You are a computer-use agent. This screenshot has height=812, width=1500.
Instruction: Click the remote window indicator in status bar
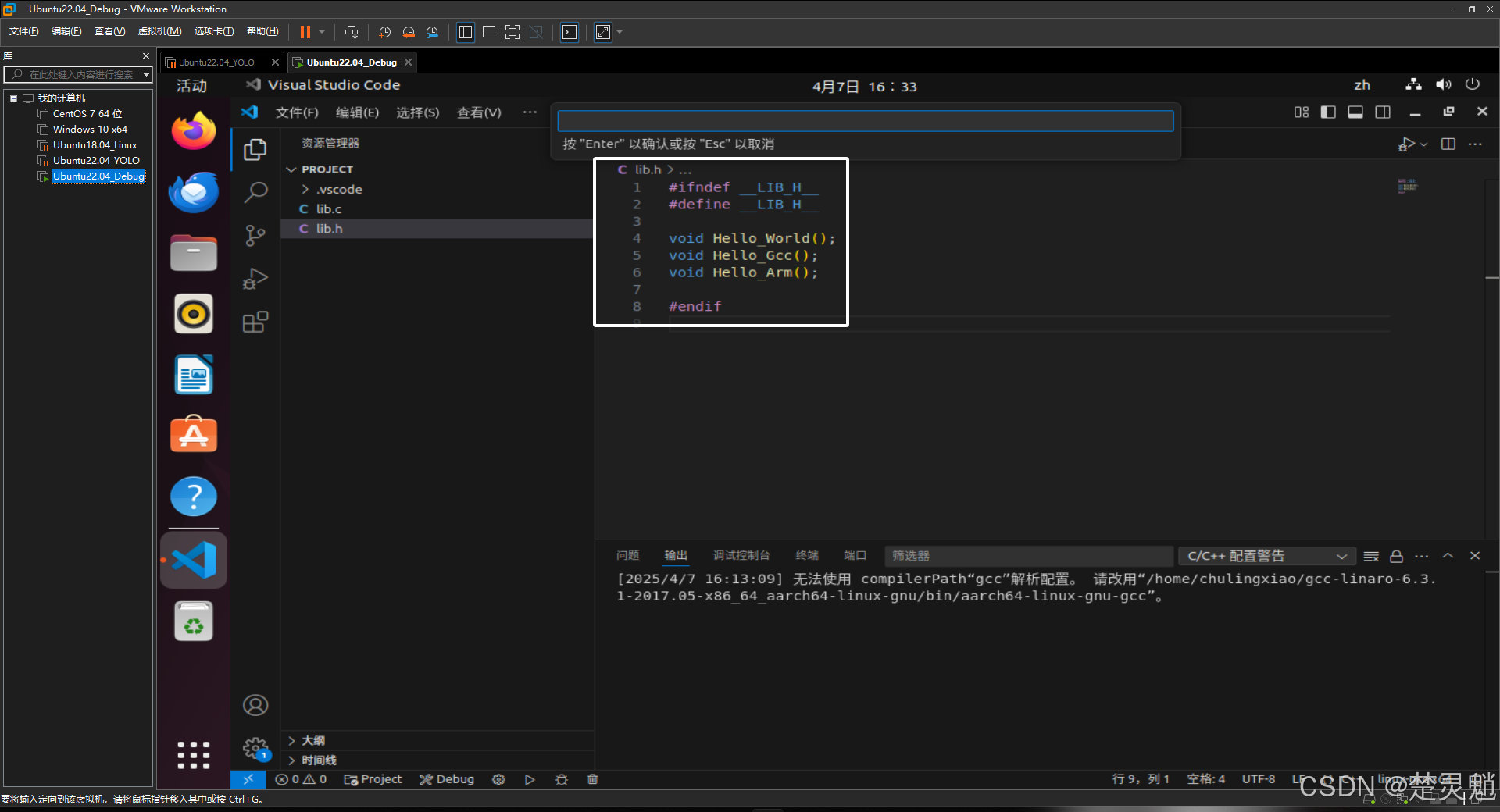(x=248, y=779)
